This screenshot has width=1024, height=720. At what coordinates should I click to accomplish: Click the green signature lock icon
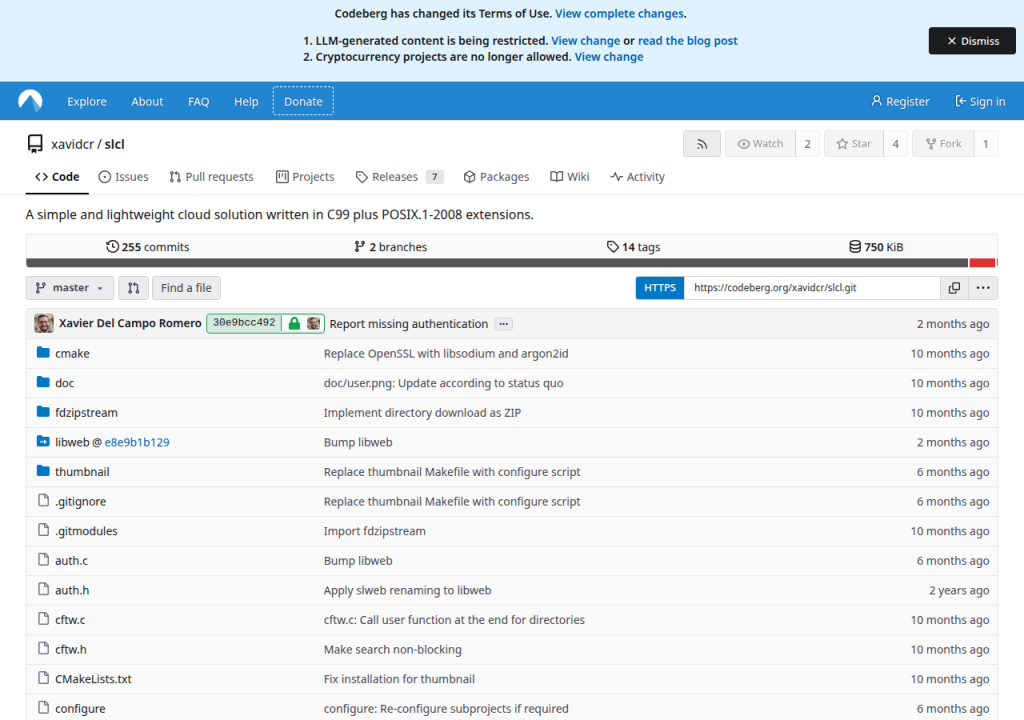[x=295, y=323]
